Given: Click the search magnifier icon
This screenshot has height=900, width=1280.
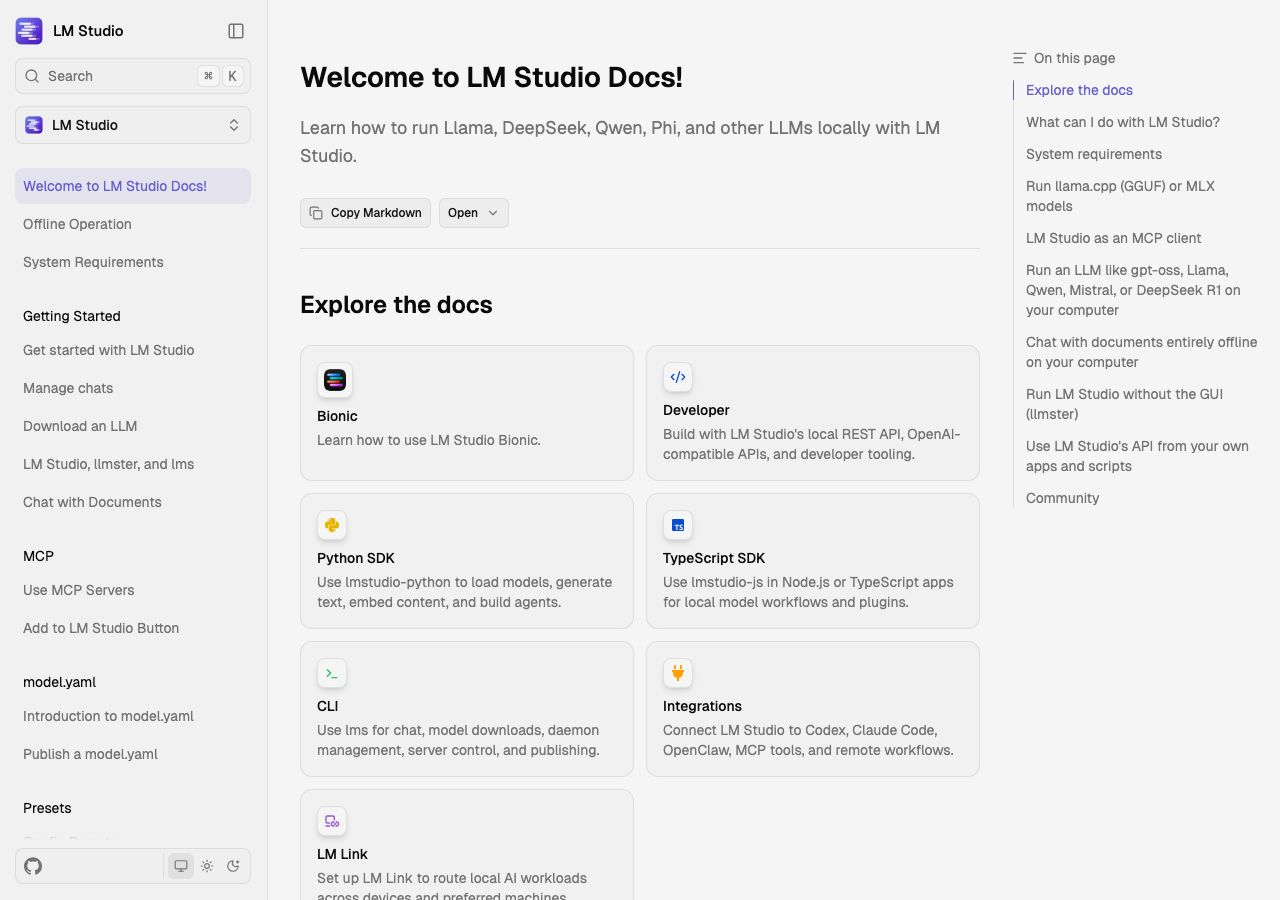Looking at the screenshot, I should pos(33,76).
